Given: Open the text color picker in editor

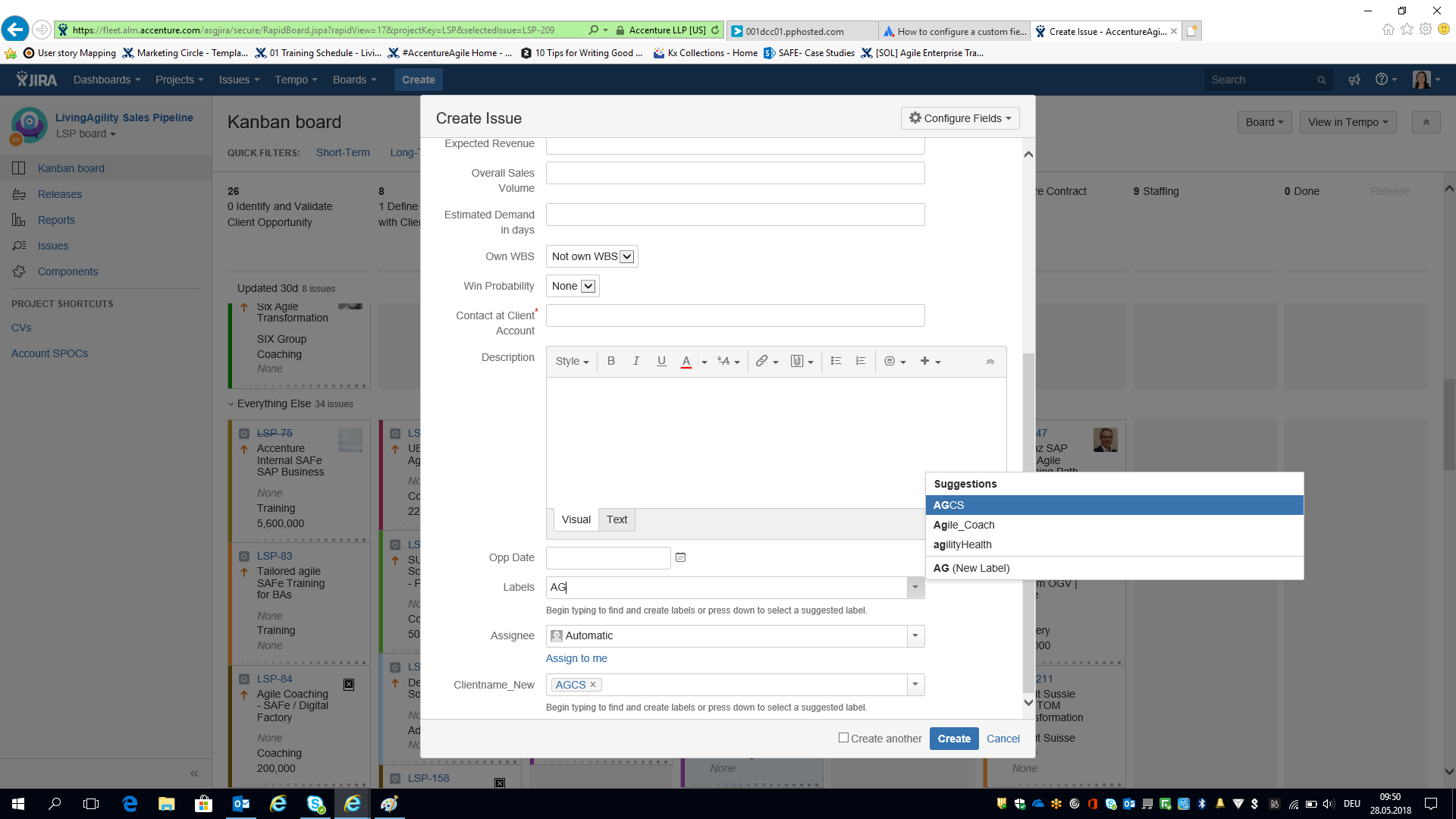Looking at the screenshot, I should click(x=704, y=362).
